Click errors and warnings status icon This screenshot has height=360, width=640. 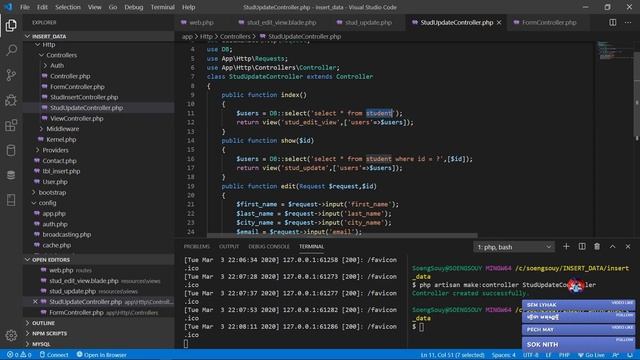click(19, 355)
